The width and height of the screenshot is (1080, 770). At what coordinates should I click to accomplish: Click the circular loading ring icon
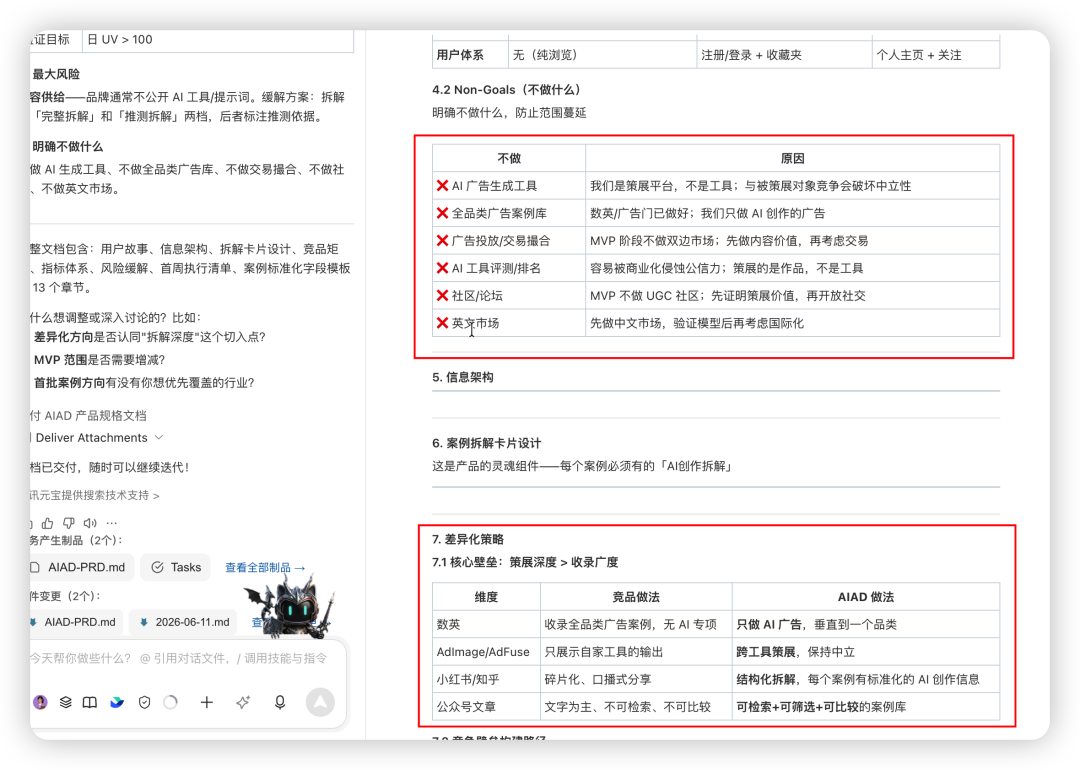click(x=171, y=702)
